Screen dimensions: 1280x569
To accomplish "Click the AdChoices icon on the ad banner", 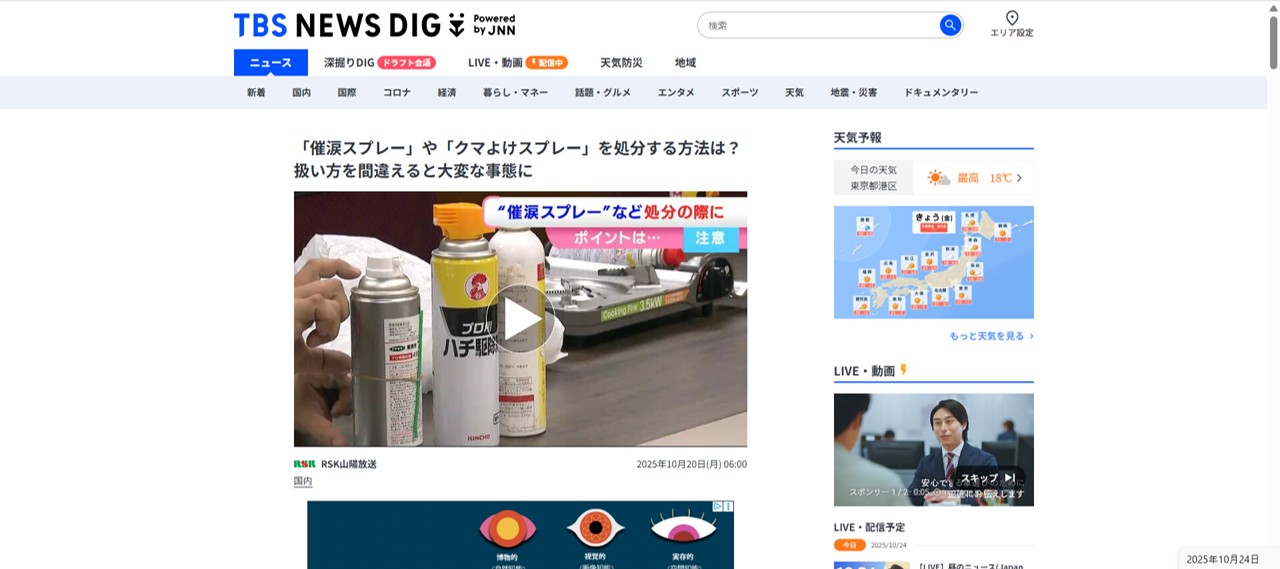I will tap(718, 507).
